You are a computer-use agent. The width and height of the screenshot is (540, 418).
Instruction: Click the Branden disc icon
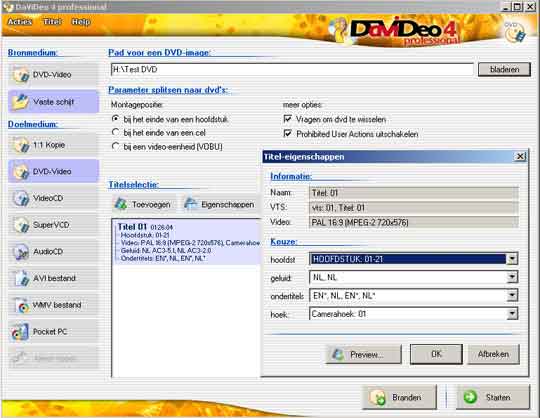coord(378,397)
